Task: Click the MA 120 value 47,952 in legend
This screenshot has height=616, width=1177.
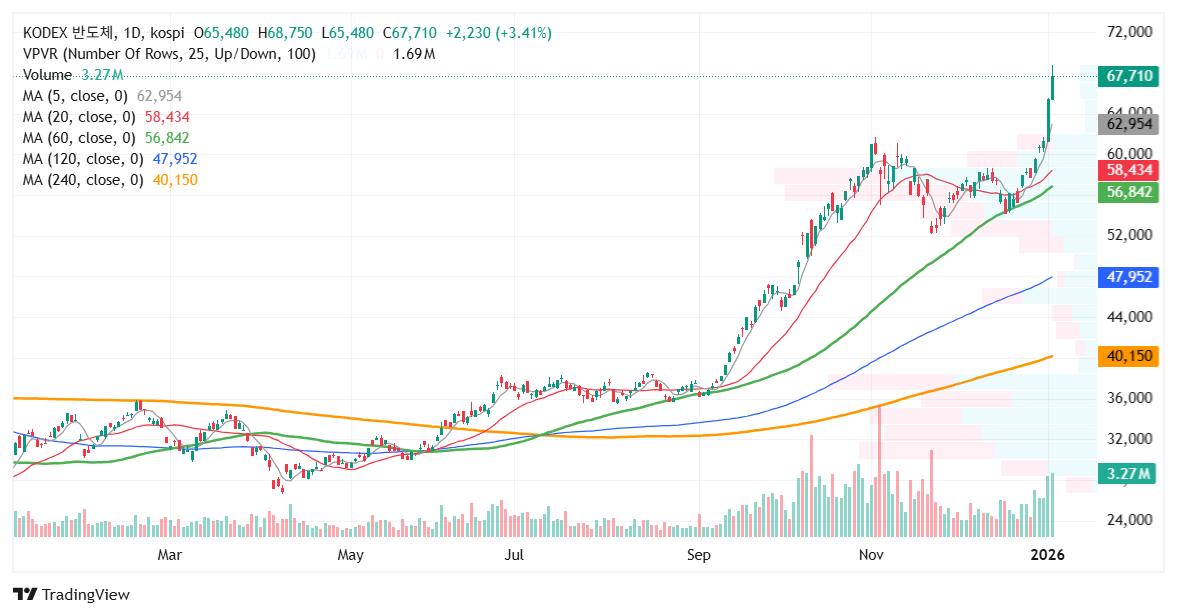Action: pos(175,159)
